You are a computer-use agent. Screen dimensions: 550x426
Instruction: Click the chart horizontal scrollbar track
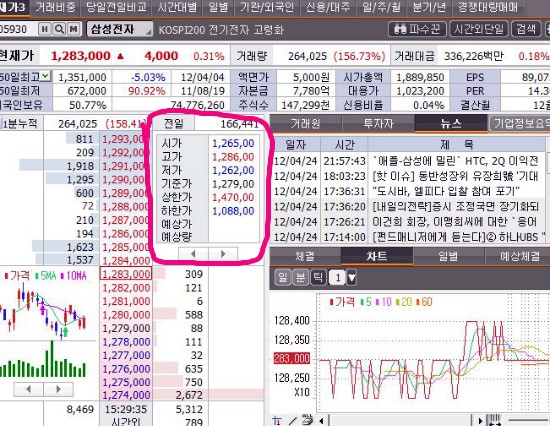point(400,420)
